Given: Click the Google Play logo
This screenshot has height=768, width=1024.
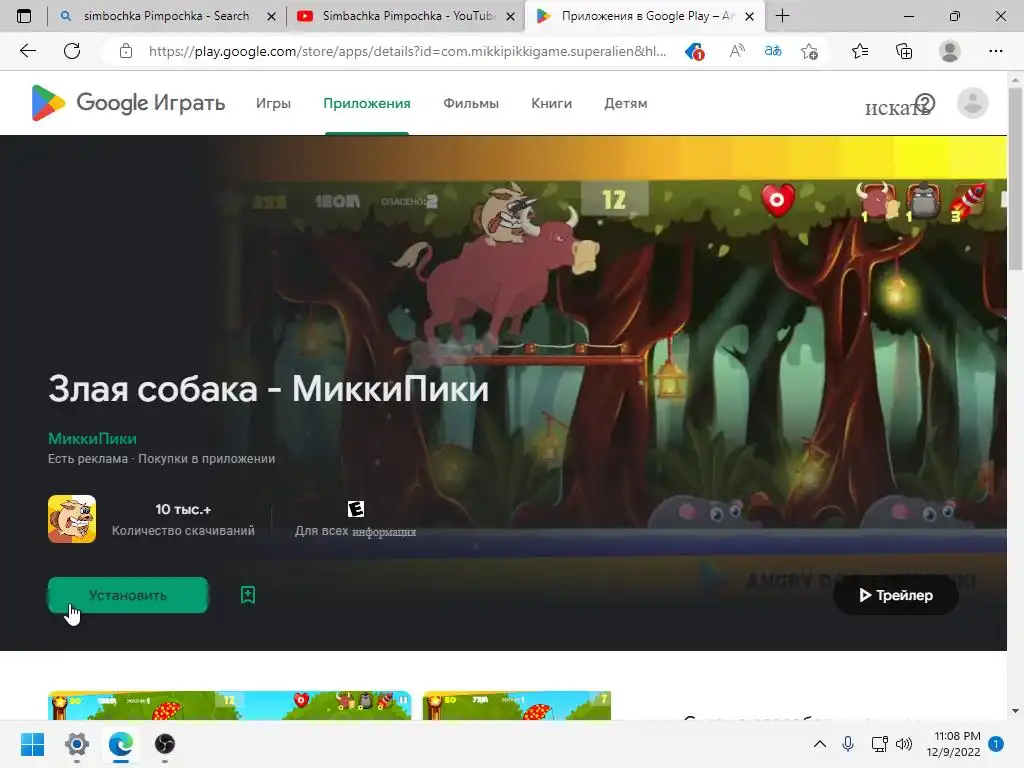Looking at the screenshot, I should tap(128, 103).
